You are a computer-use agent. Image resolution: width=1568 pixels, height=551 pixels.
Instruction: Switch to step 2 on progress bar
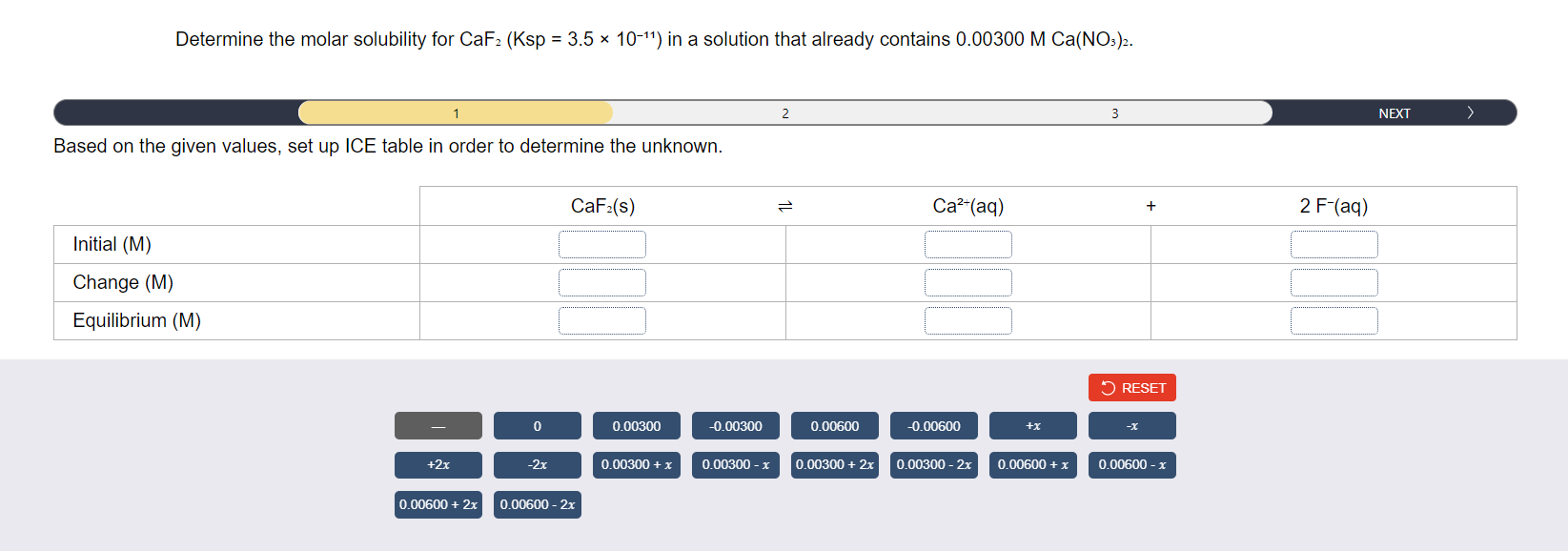[x=785, y=112]
